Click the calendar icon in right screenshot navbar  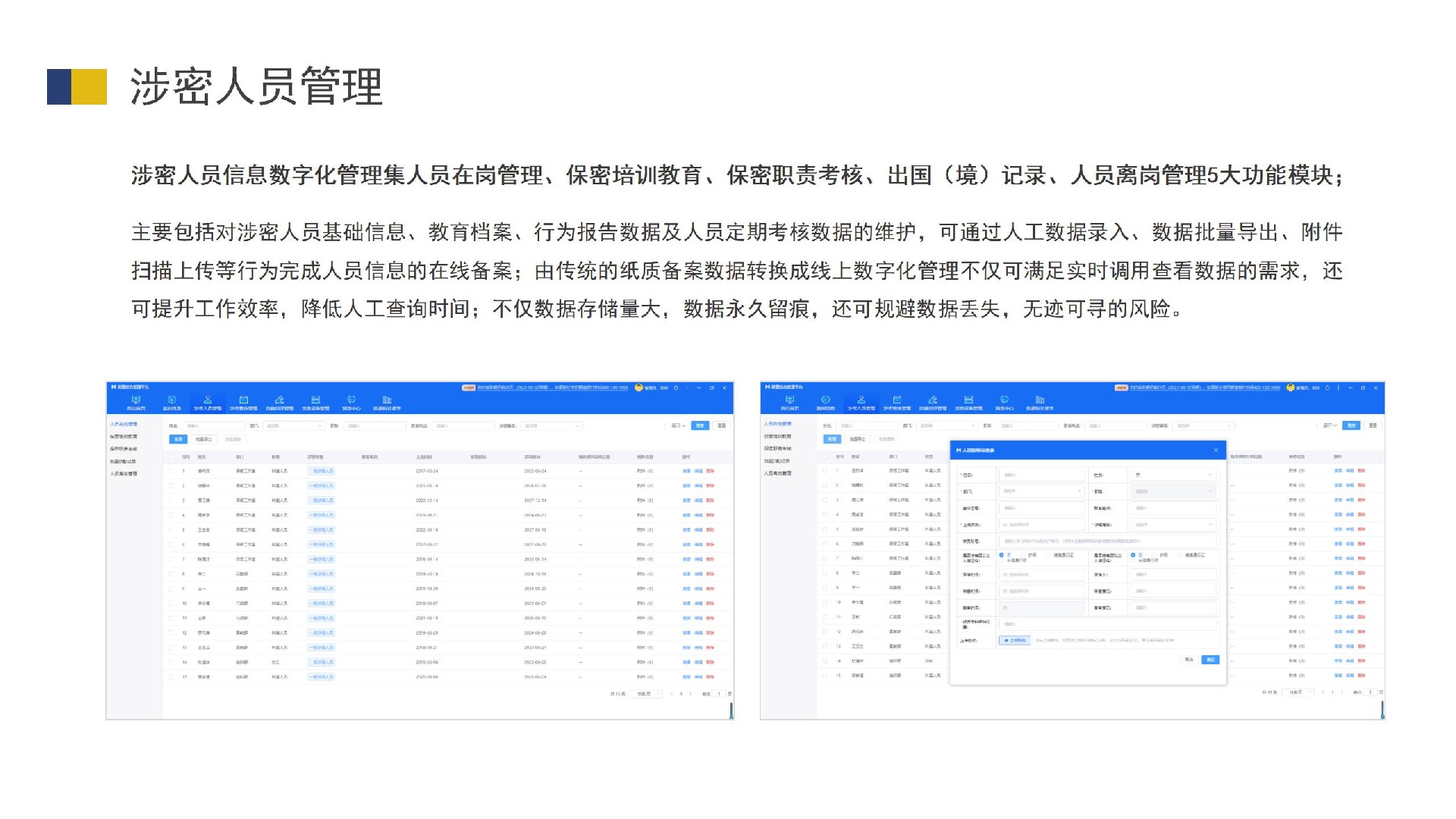click(x=897, y=400)
